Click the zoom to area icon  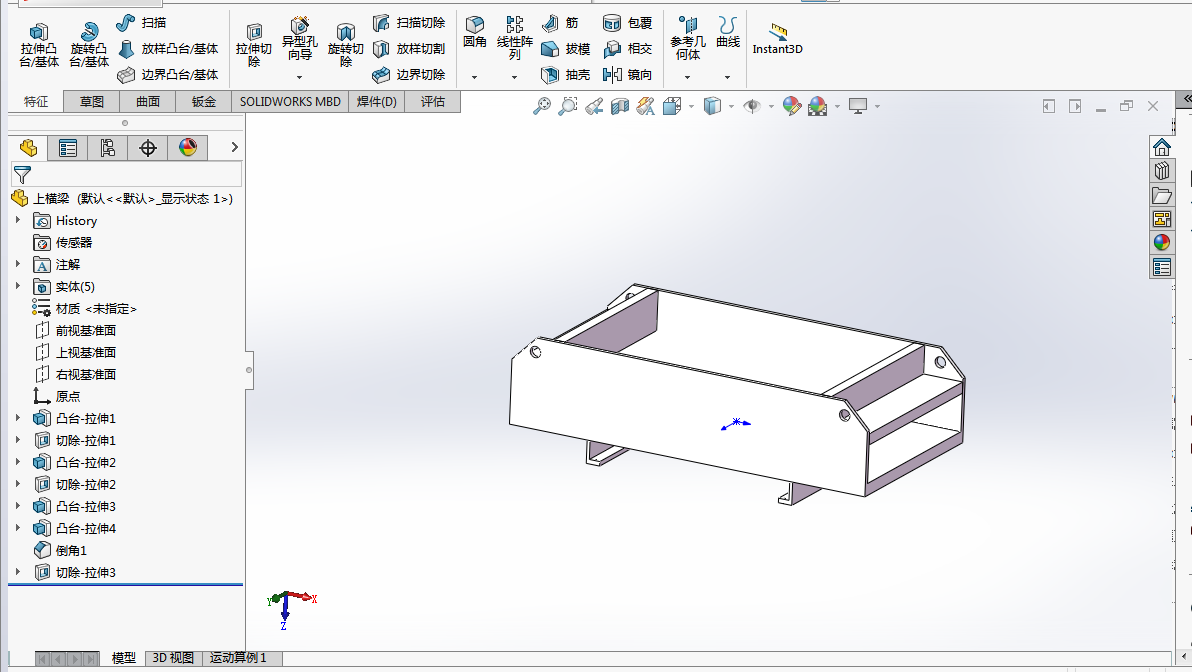tap(568, 106)
